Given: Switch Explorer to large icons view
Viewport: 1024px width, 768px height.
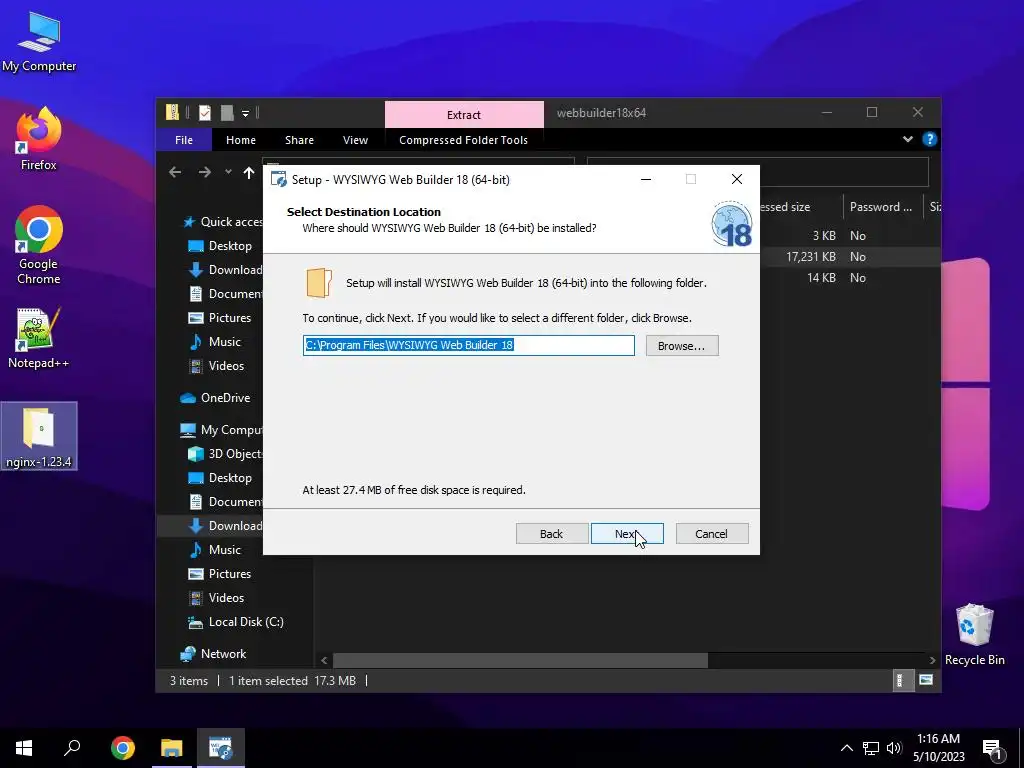Looking at the screenshot, I should [925, 680].
